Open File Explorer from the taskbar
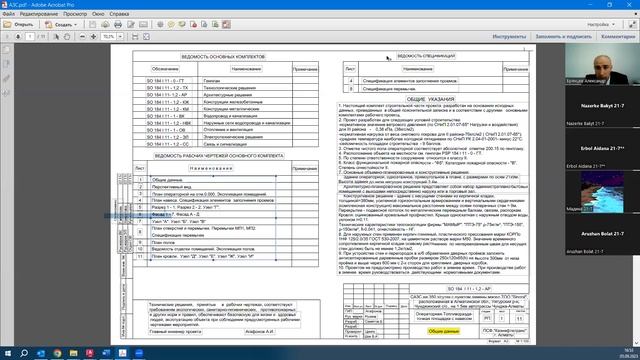The height and width of the screenshot is (360, 640). (73, 353)
